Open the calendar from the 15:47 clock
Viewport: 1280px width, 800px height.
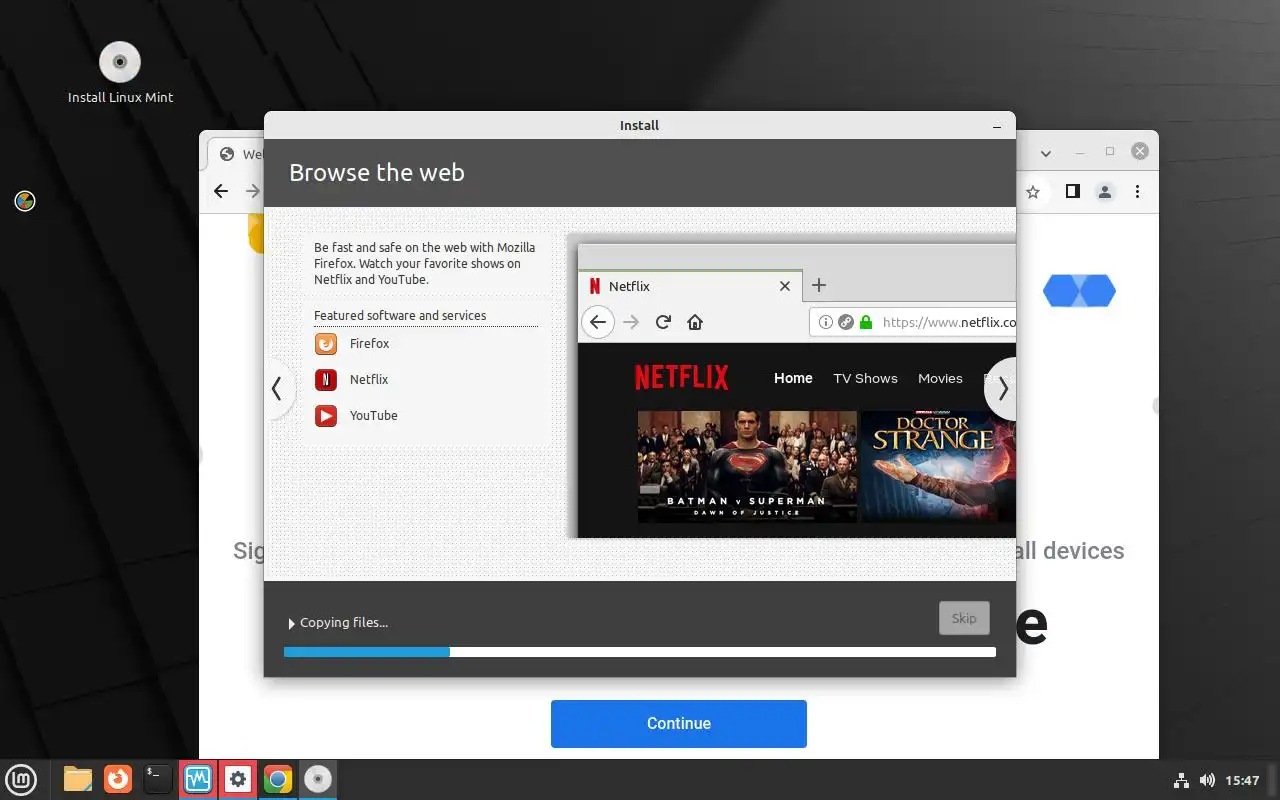click(x=1242, y=780)
